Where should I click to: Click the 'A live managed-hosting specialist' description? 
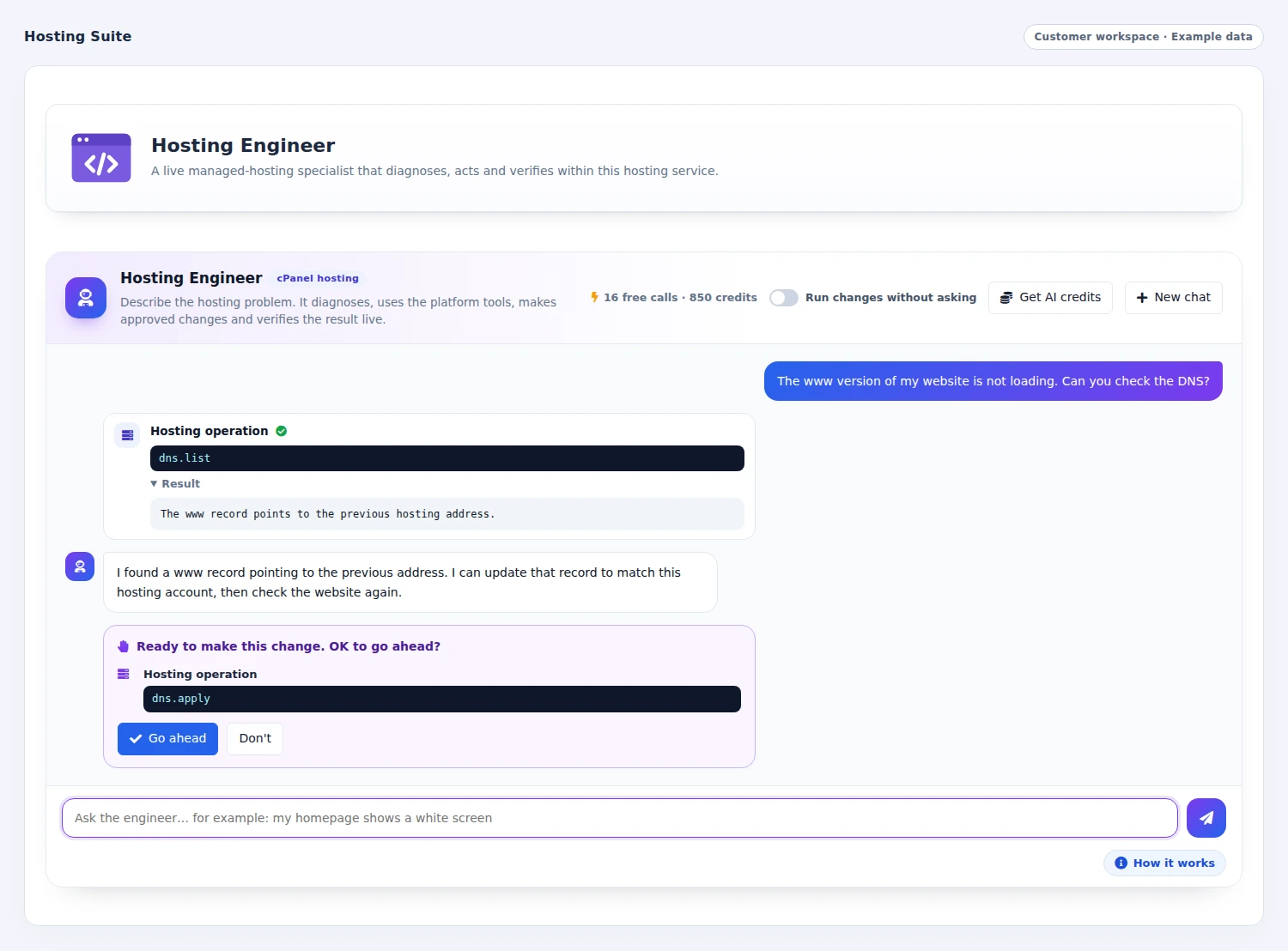click(x=434, y=171)
